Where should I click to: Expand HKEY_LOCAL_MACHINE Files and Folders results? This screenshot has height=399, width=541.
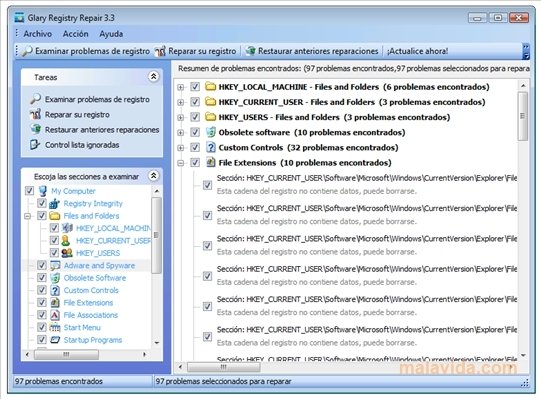point(180,87)
